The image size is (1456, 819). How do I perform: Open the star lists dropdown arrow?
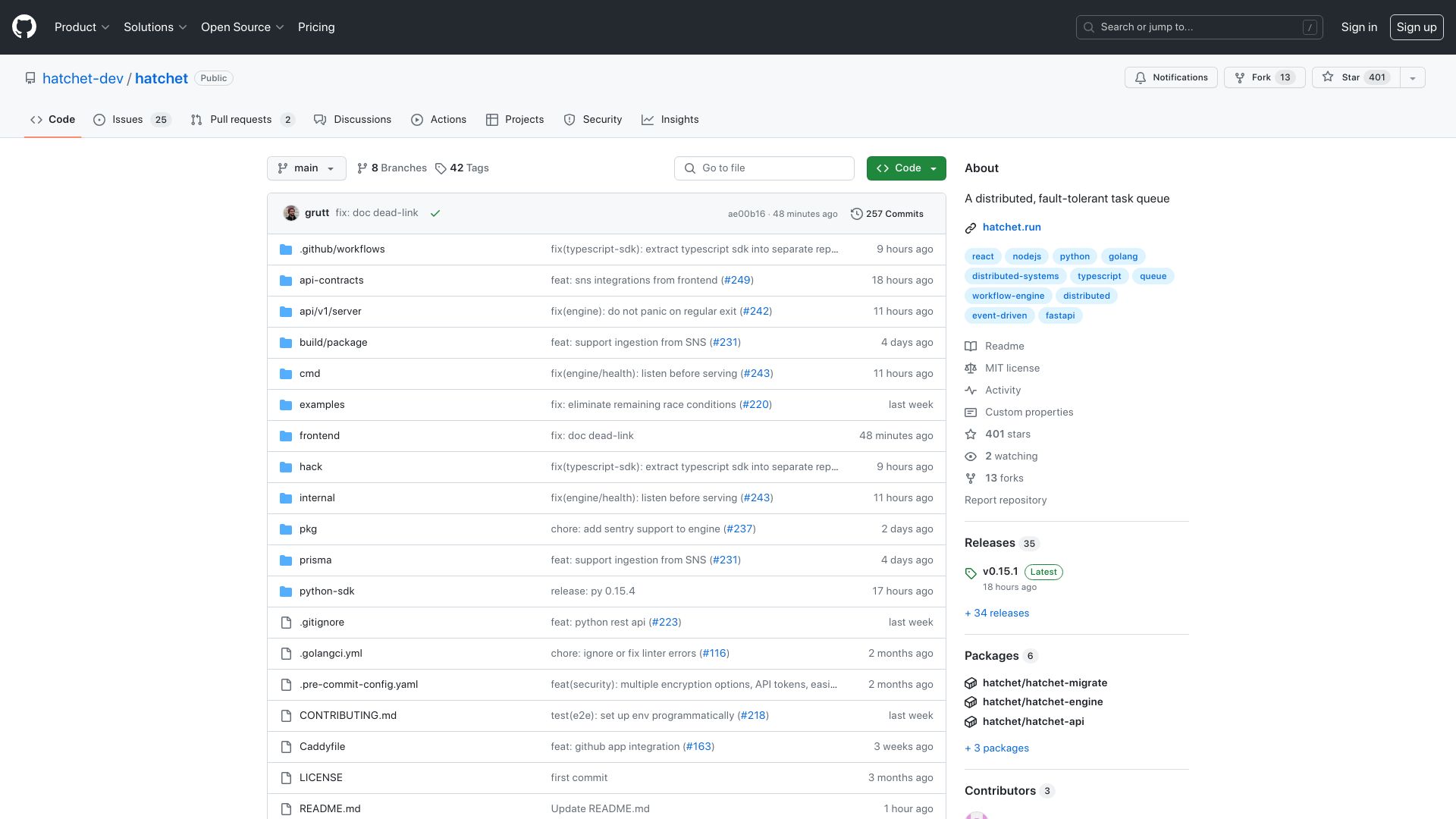click(1412, 77)
